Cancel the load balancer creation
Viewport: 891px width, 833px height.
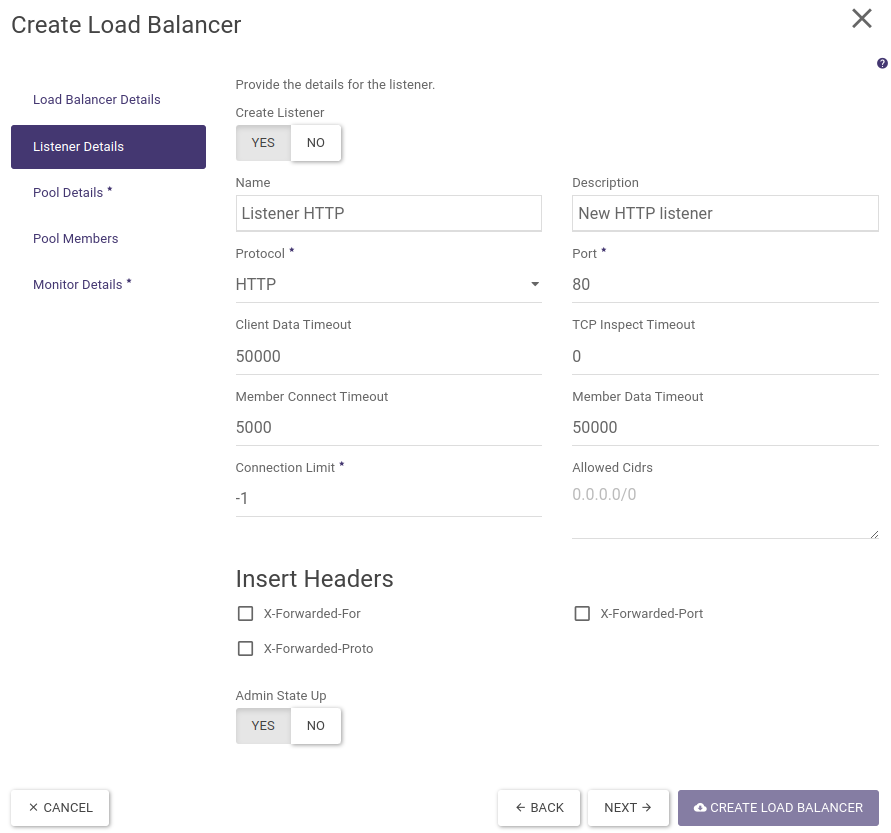pos(60,808)
